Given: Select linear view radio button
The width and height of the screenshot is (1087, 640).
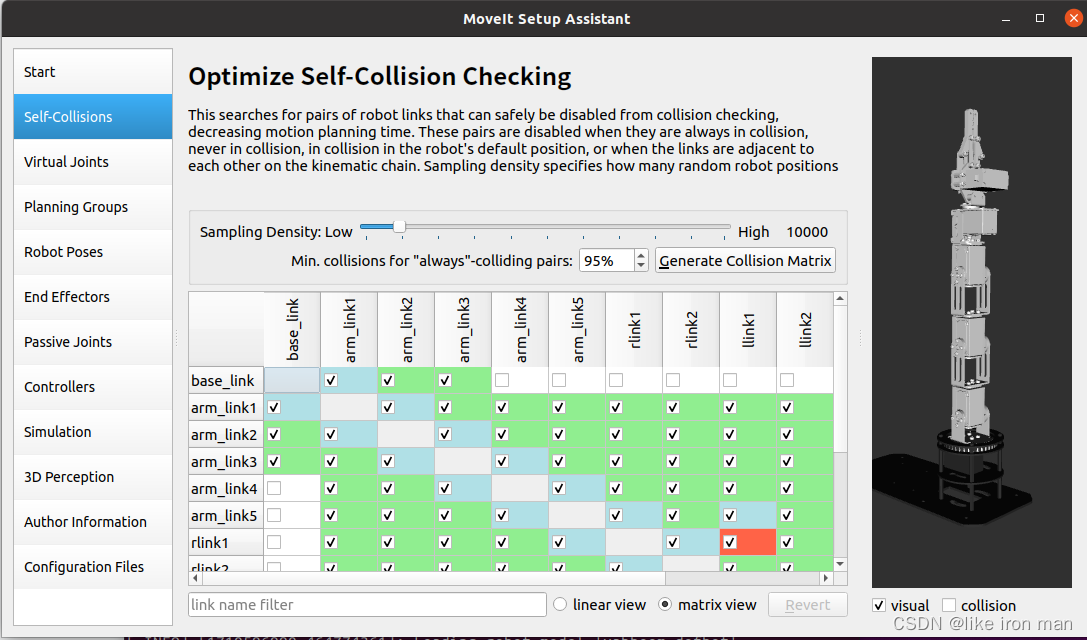Looking at the screenshot, I should pos(560,605).
